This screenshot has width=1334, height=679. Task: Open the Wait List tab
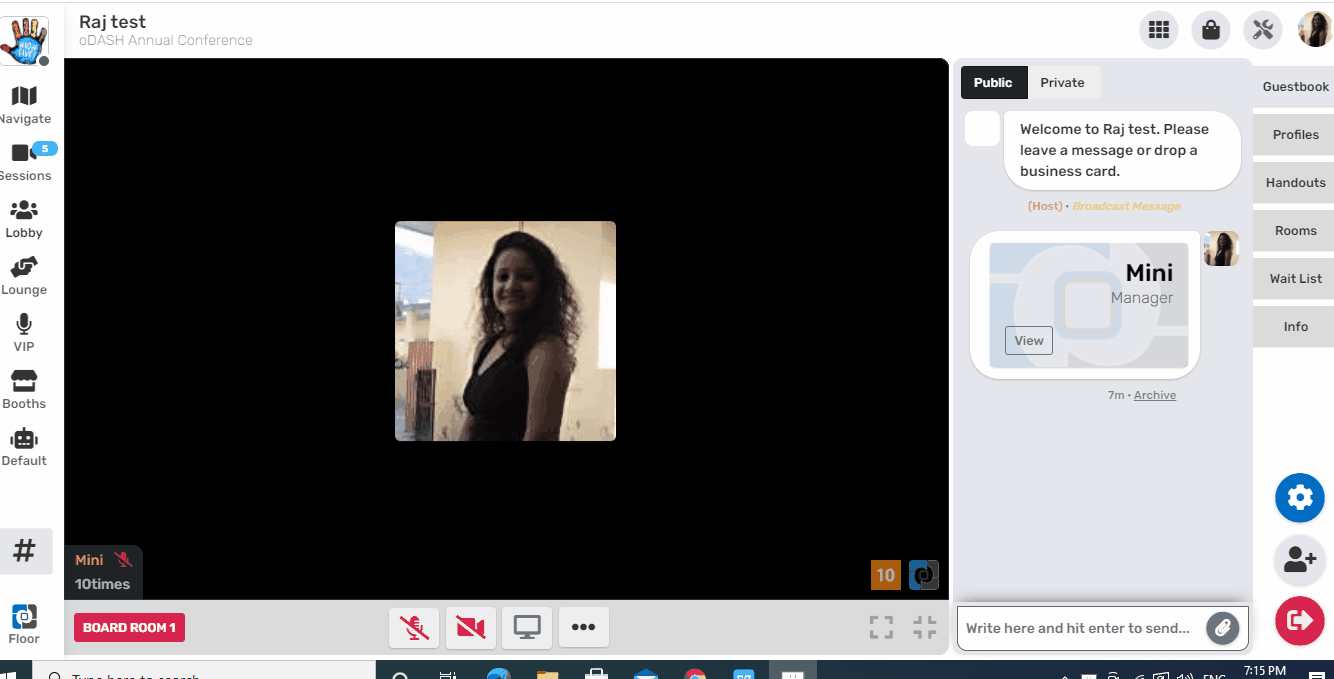pyautogui.click(x=1295, y=279)
